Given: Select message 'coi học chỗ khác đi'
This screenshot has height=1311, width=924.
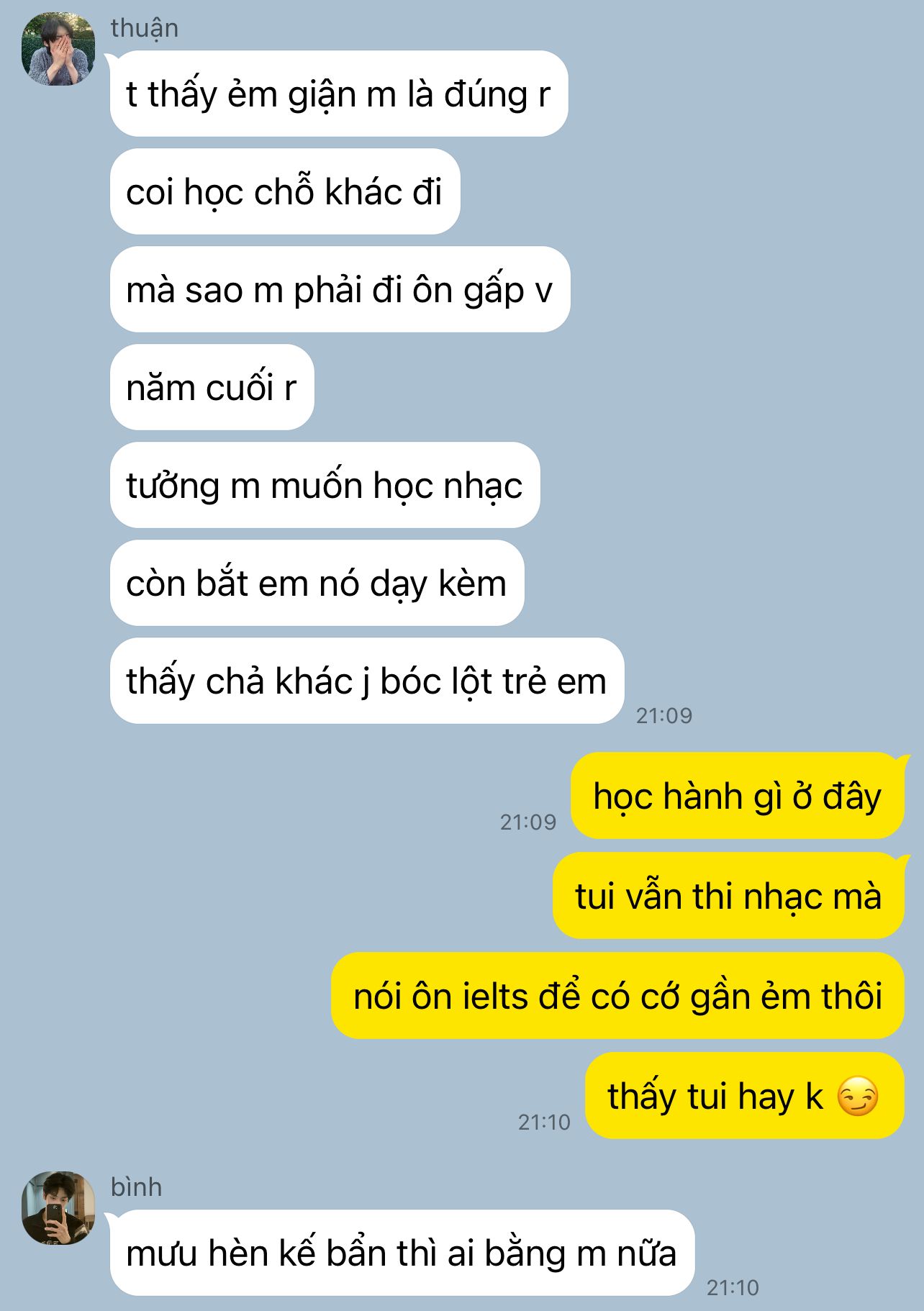Looking at the screenshot, I should pyautogui.click(x=285, y=191).
